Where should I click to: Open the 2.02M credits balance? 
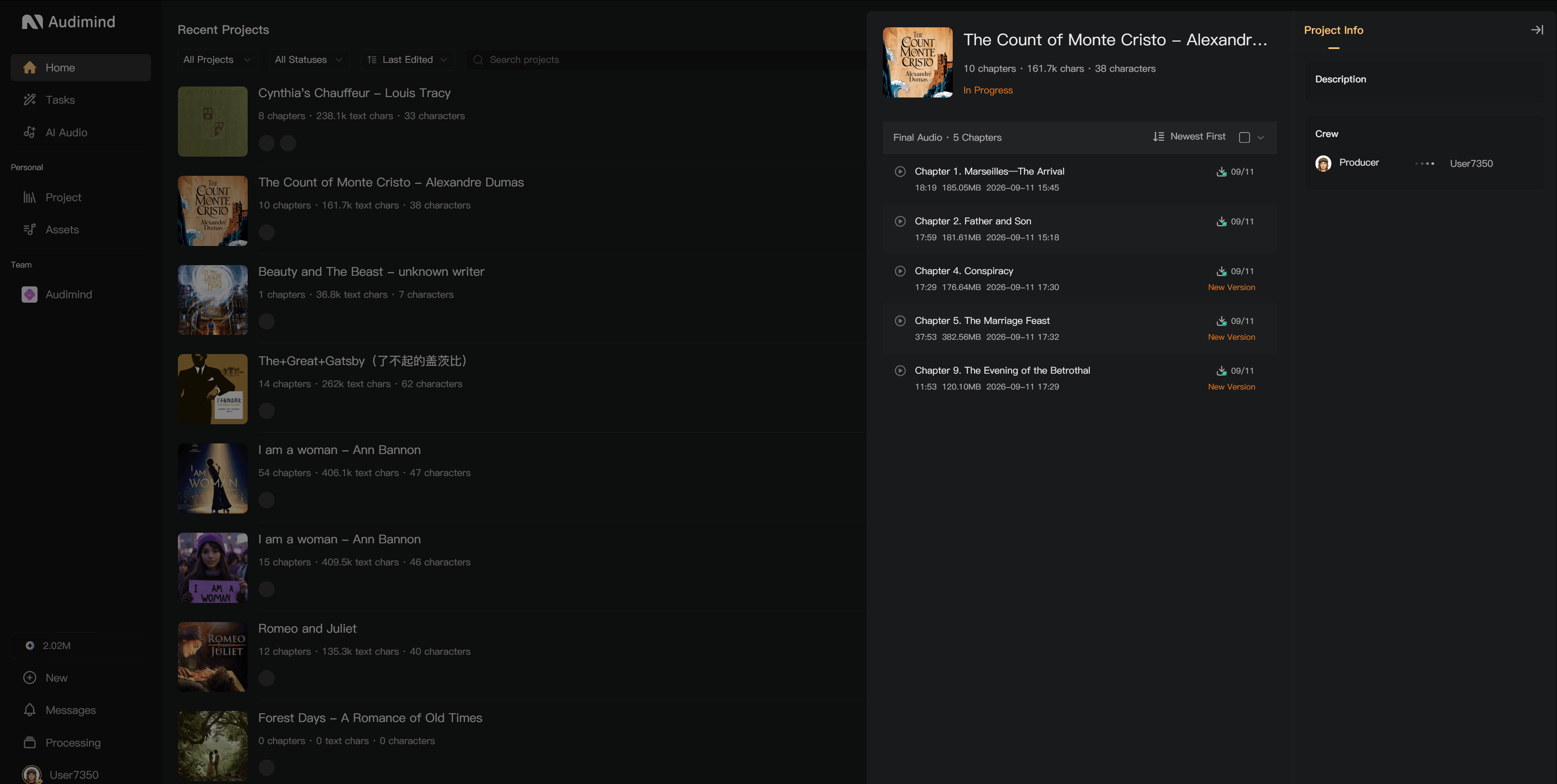pos(80,646)
